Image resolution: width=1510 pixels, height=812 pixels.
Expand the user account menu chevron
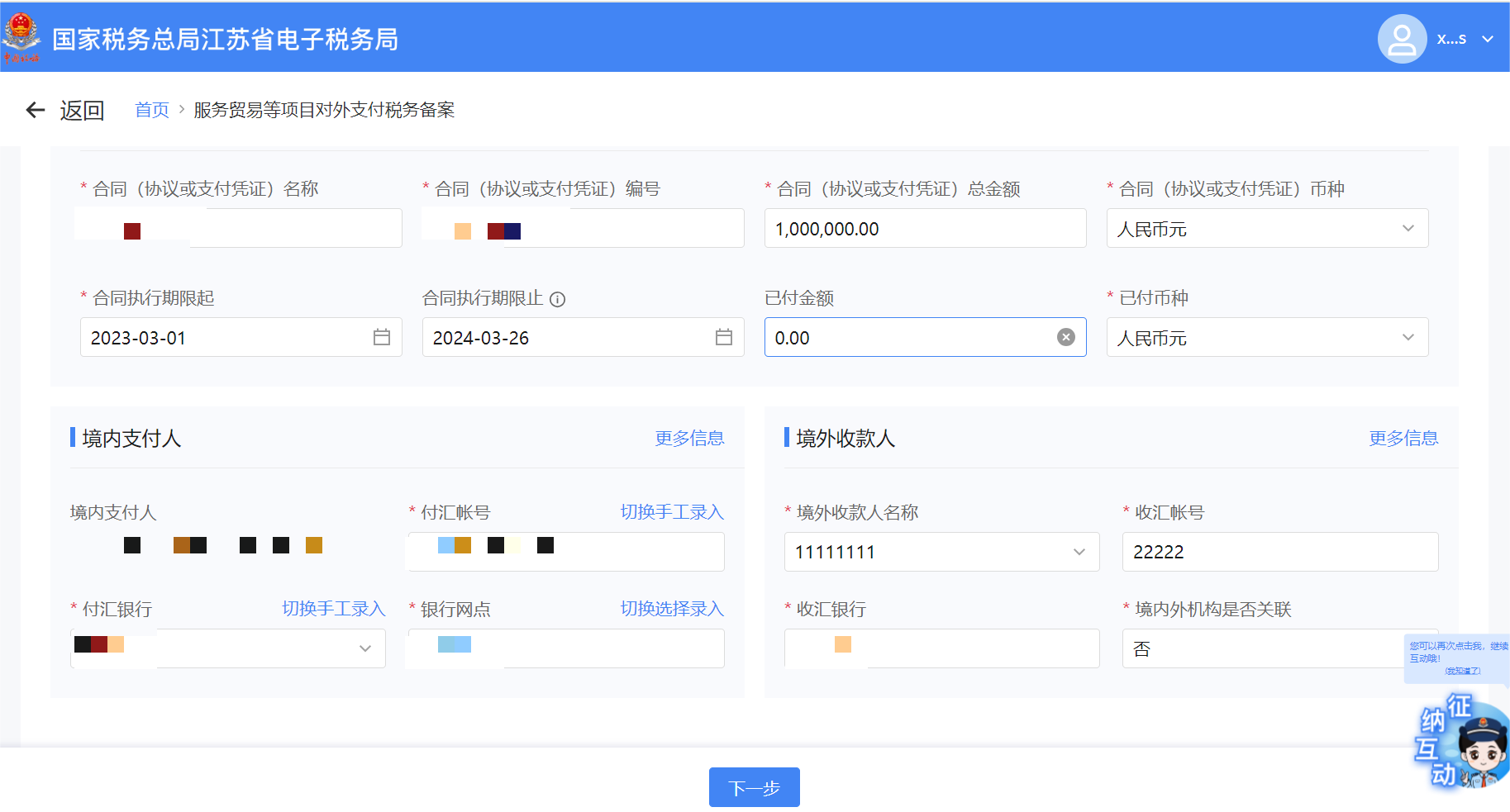1488,39
